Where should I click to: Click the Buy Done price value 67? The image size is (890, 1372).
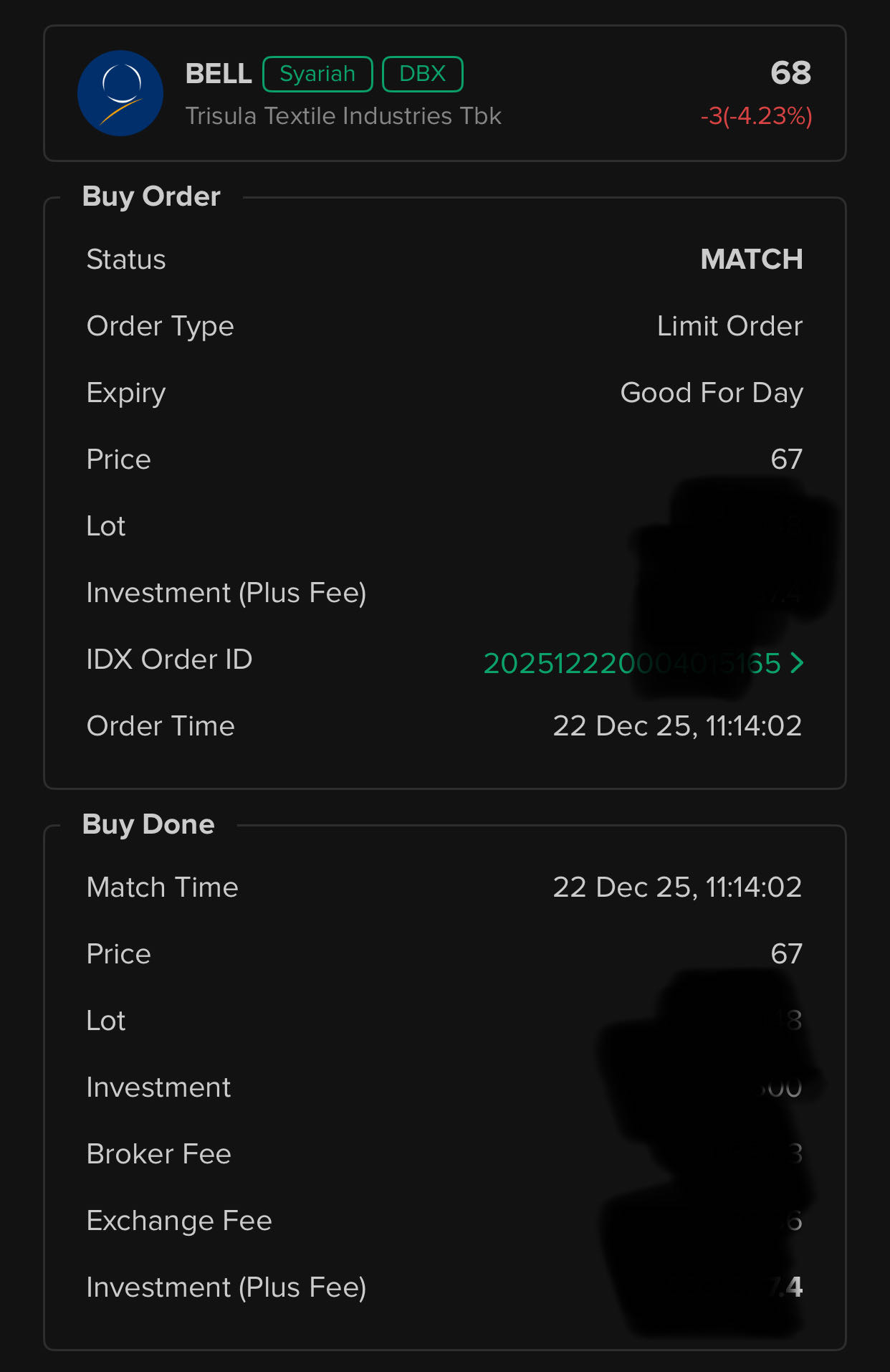pos(786,954)
